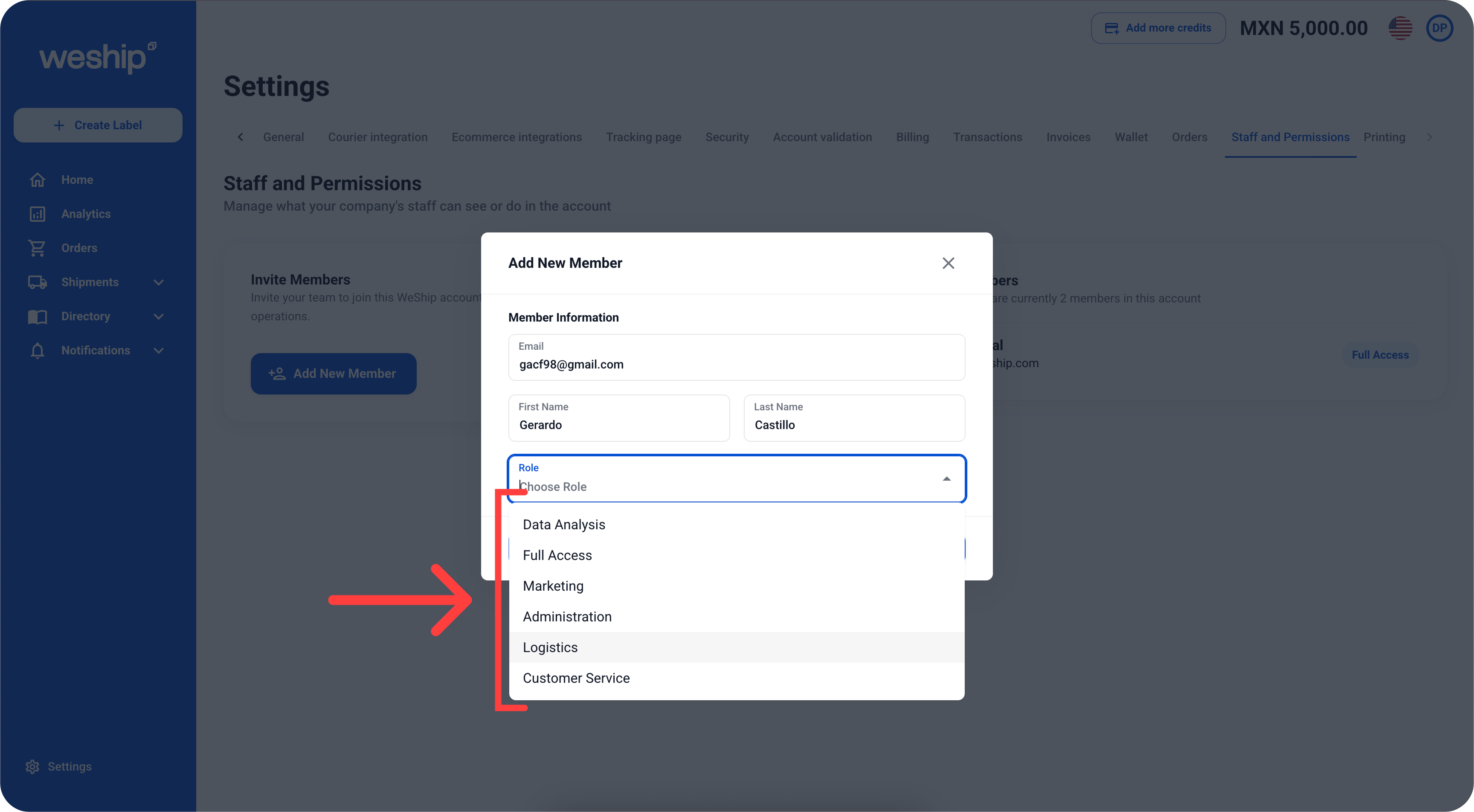Click the Shipments truck icon
1474x812 pixels.
37,282
